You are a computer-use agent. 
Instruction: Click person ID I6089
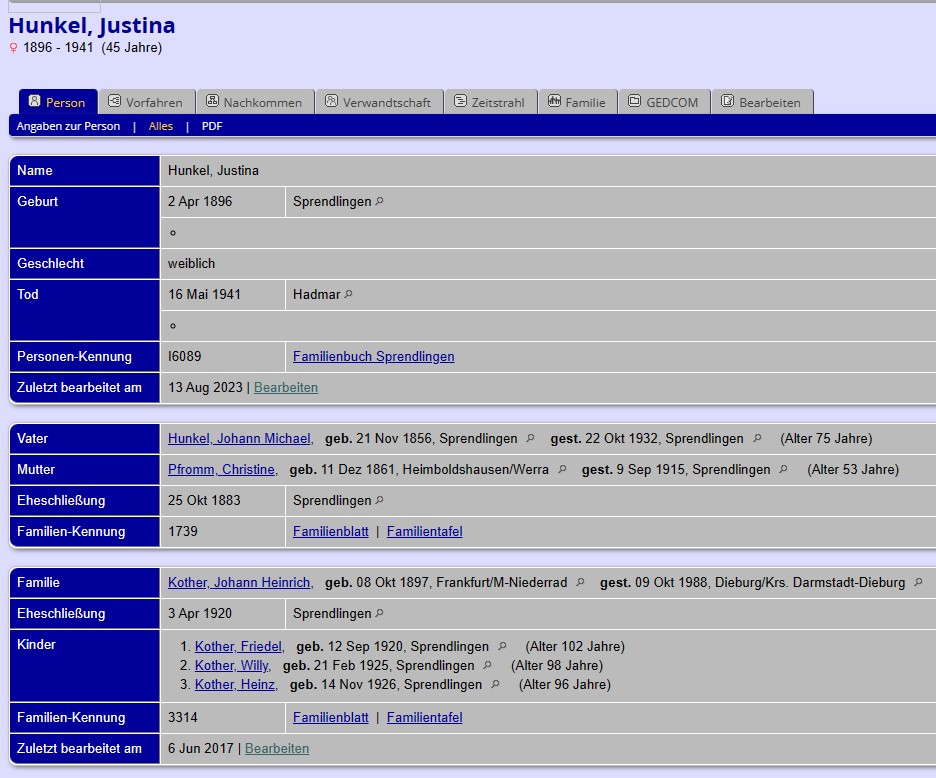[x=184, y=356]
